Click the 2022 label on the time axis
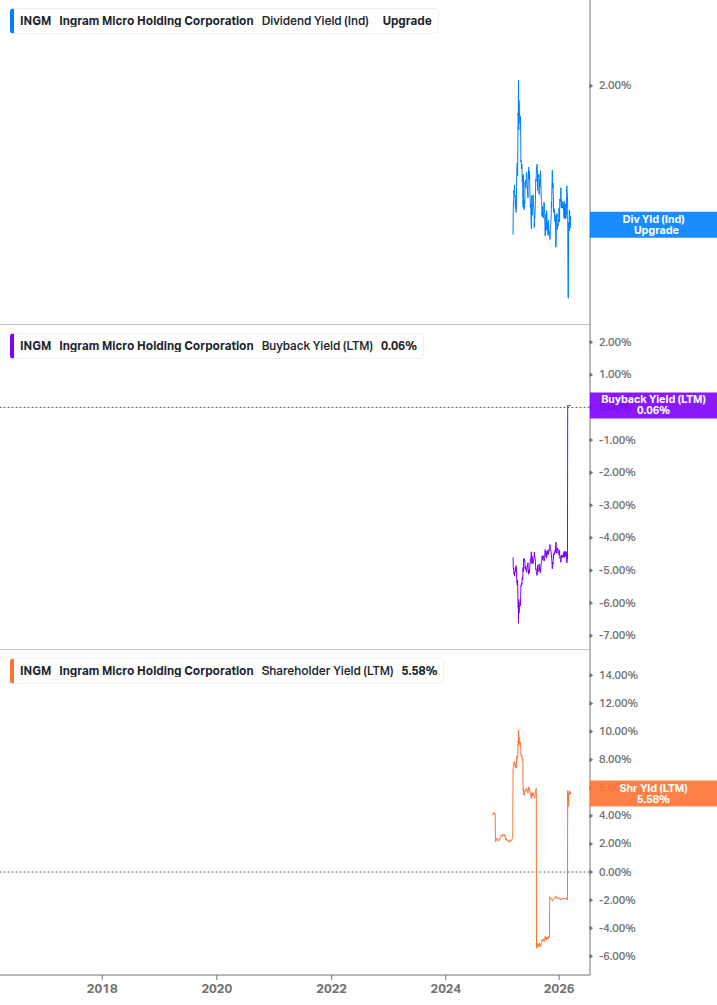717x1005 pixels. pyautogui.click(x=332, y=989)
